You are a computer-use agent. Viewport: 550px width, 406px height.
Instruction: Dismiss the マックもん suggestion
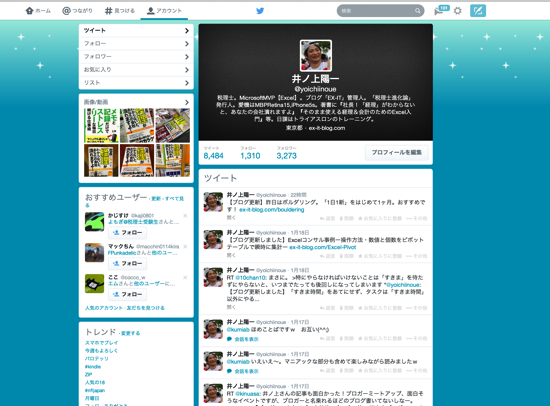pyautogui.click(x=185, y=246)
